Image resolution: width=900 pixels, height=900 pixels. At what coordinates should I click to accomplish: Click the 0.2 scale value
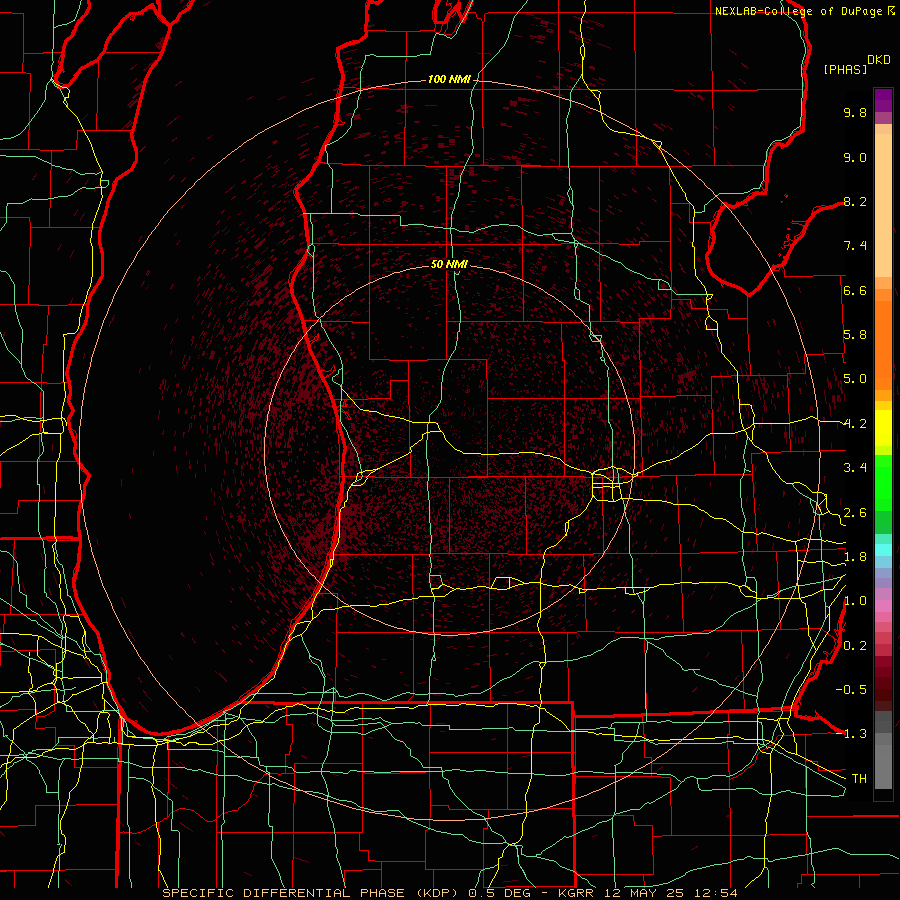click(855, 646)
